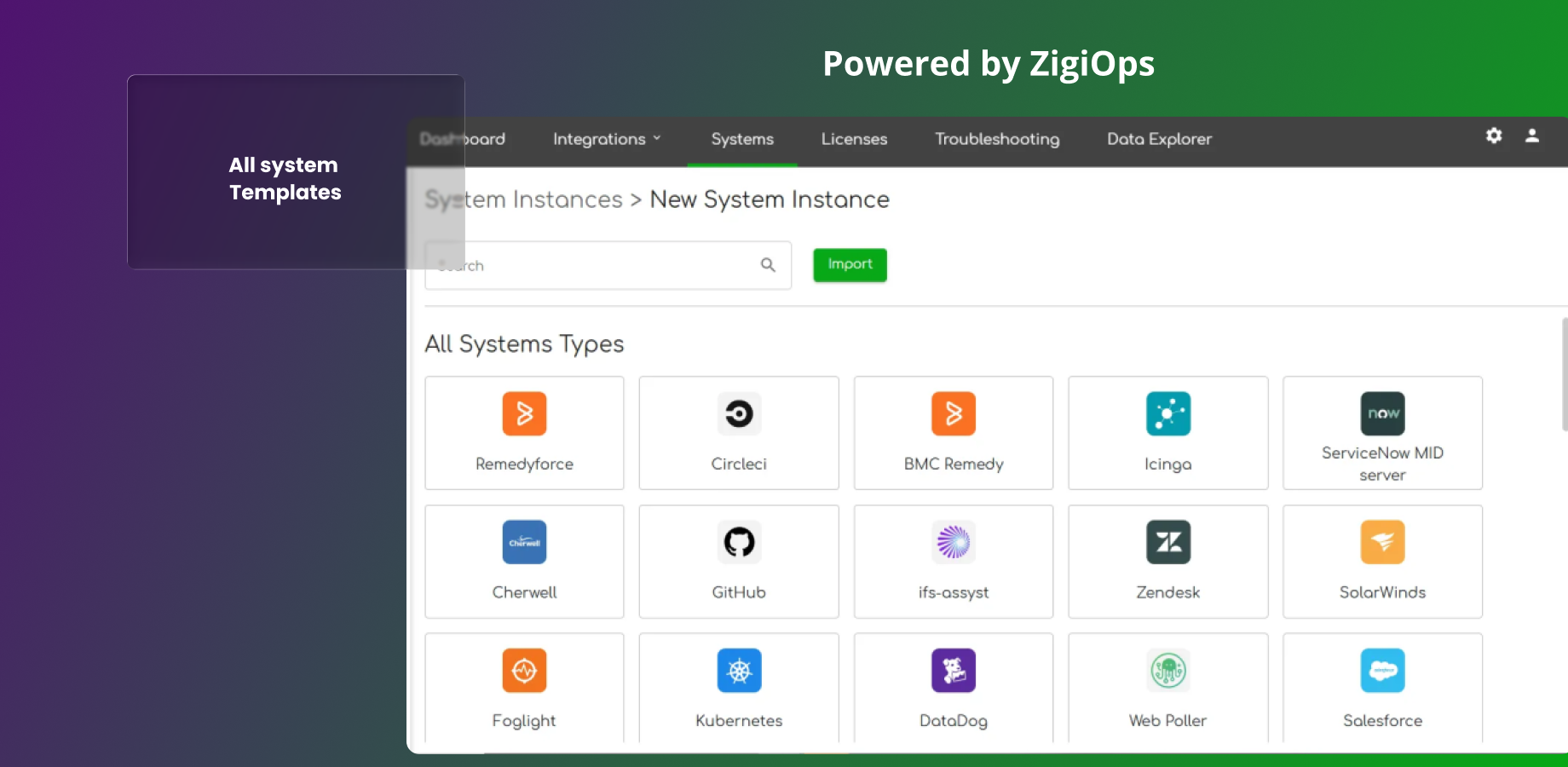This screenshot has height=767, width=1568.
Task: Select the Cherwell system template
Action: pyautogui.click(x=524, y=542)
